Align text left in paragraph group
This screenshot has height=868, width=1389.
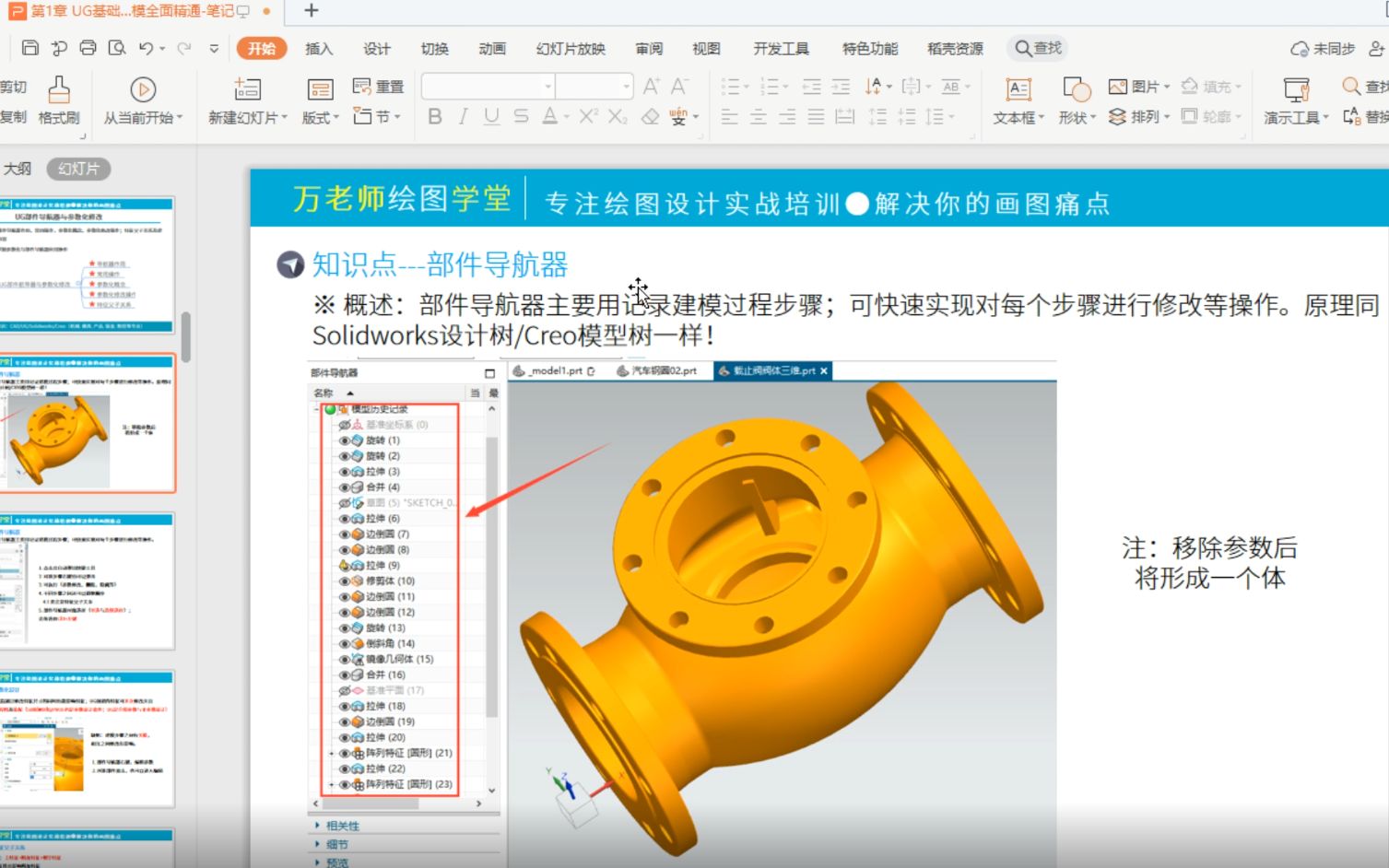point(729,117)
